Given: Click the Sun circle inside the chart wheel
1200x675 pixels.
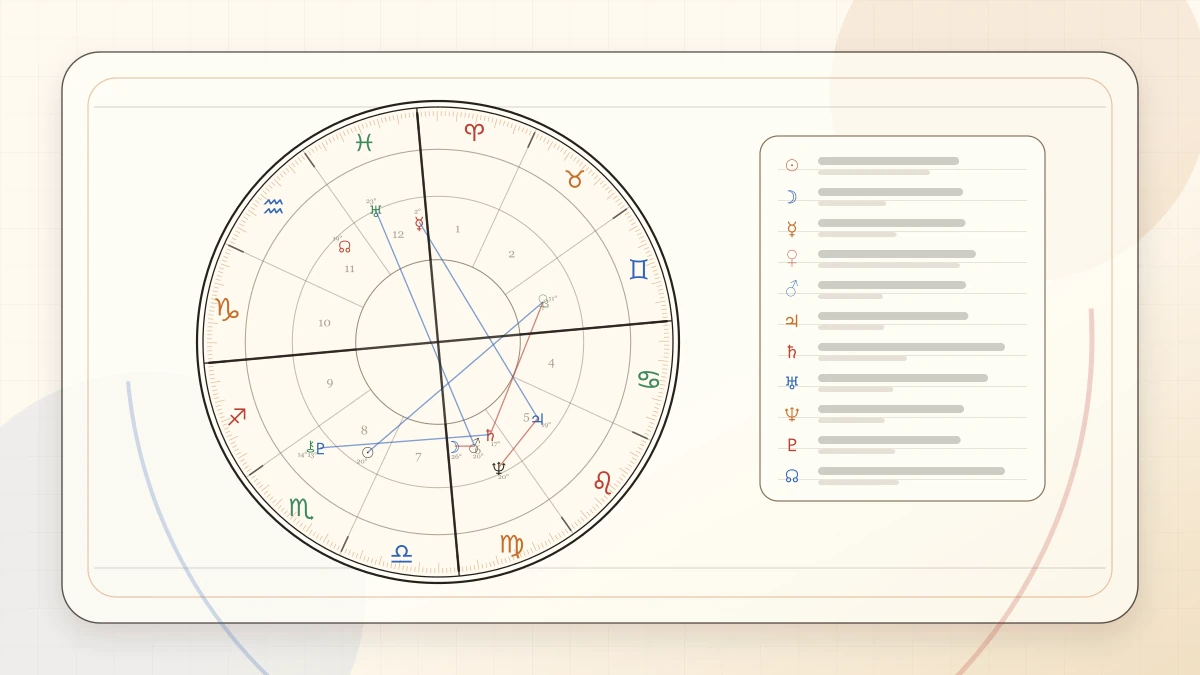Looking at the screenshot, I should pos(367,452).
